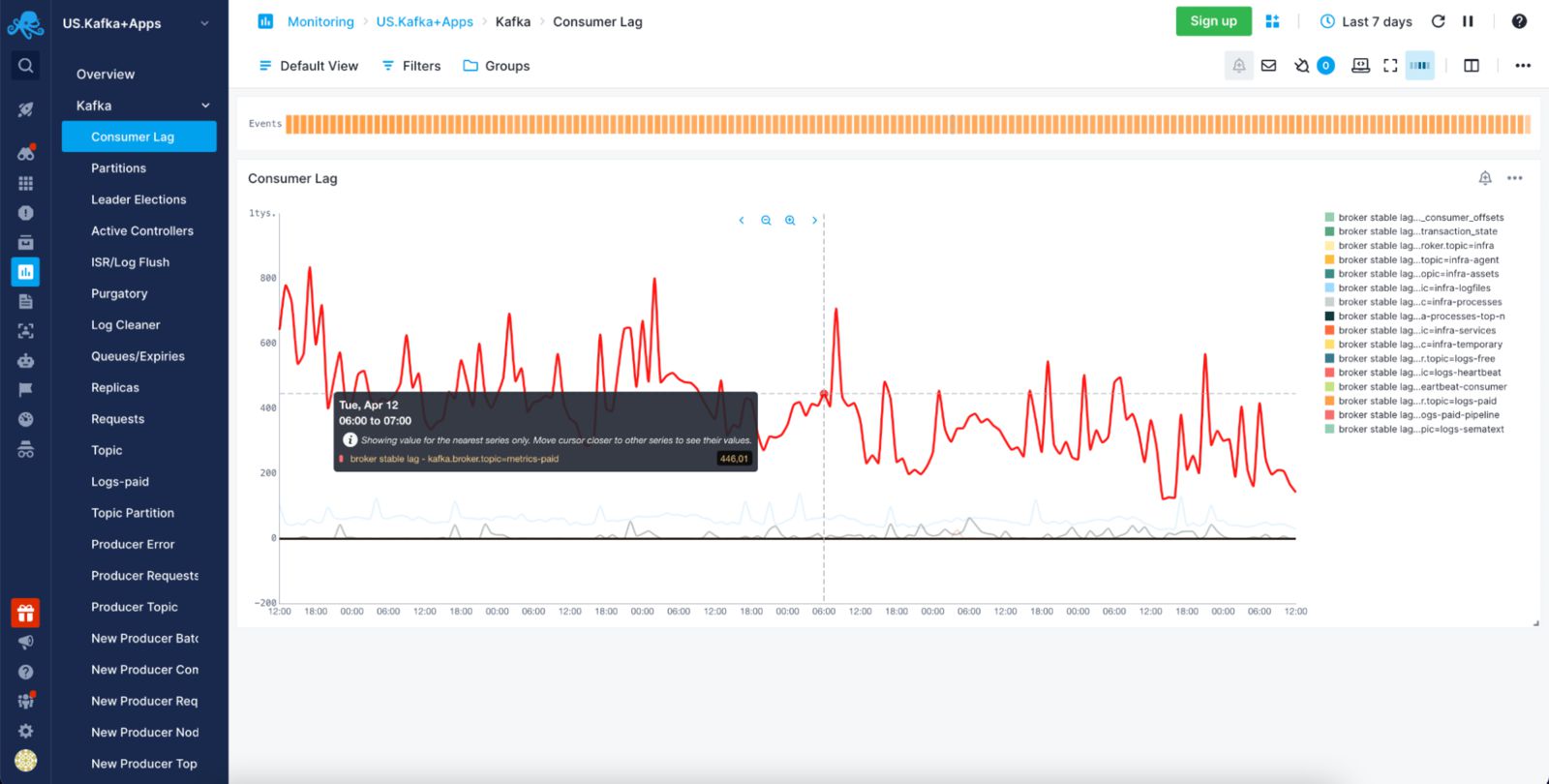This screenshot has height=784, width=1549.
Task: Open the megaphone announcements icon
Action: (x=26, y=642)
